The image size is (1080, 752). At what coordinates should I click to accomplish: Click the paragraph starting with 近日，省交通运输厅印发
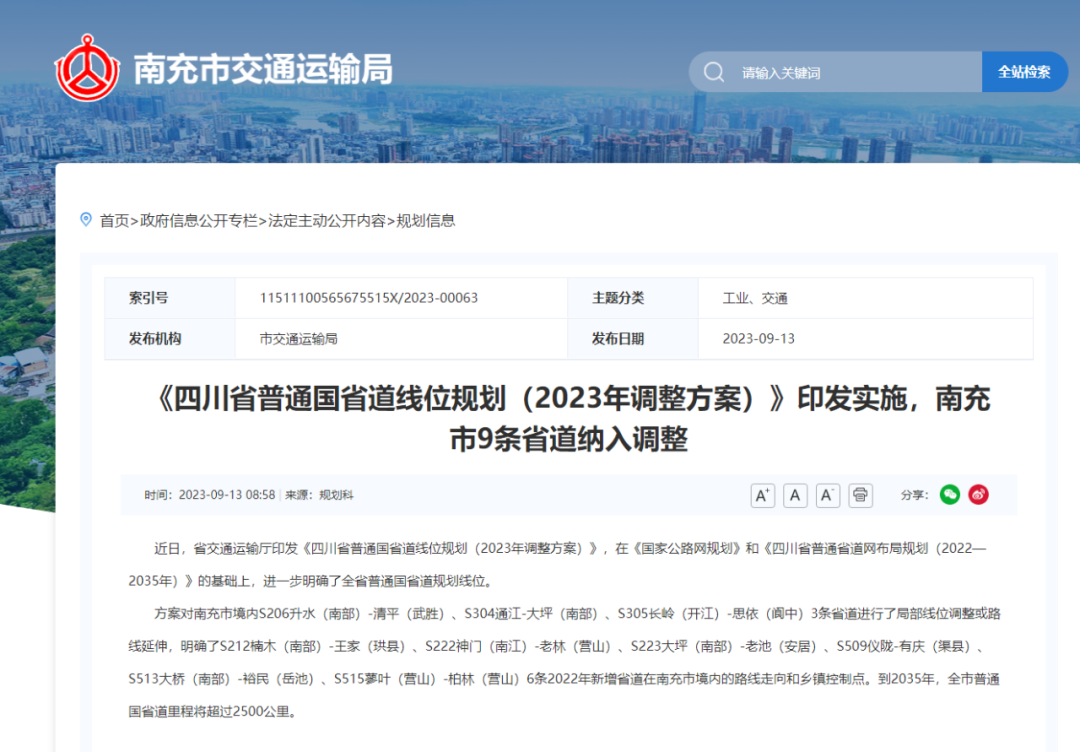[558, 565]
